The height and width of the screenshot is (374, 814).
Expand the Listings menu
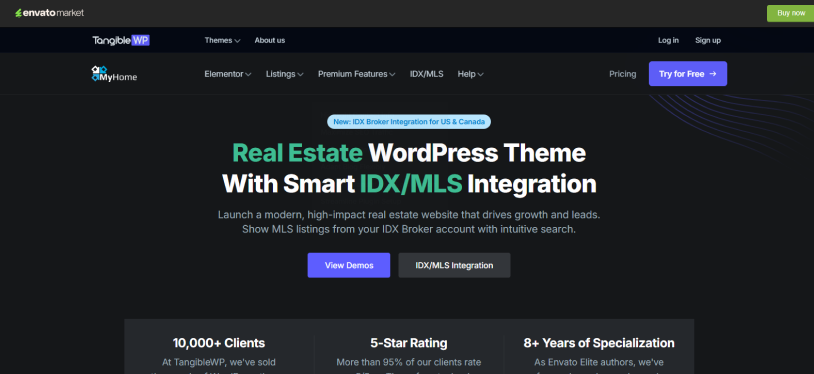point(284,74)
